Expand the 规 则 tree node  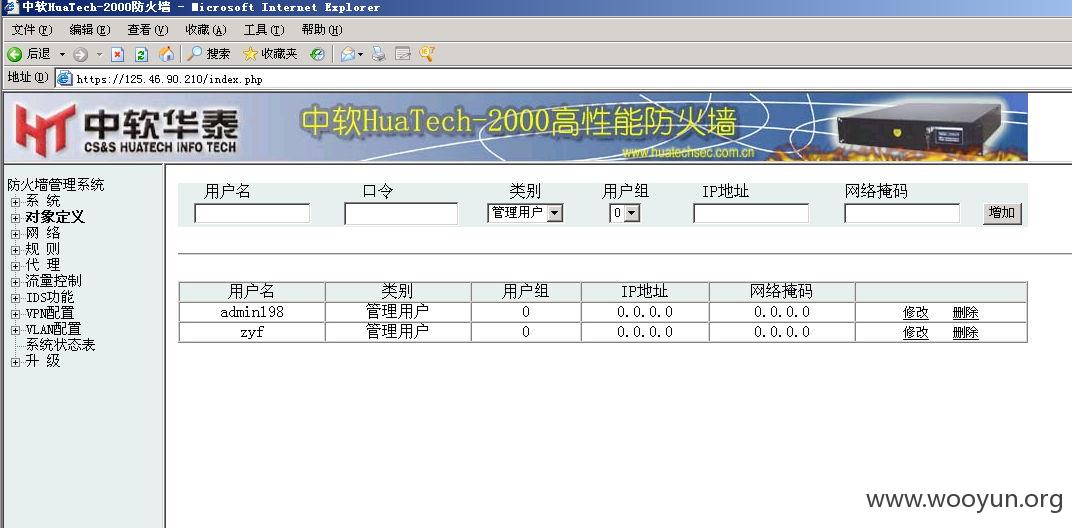15,250
